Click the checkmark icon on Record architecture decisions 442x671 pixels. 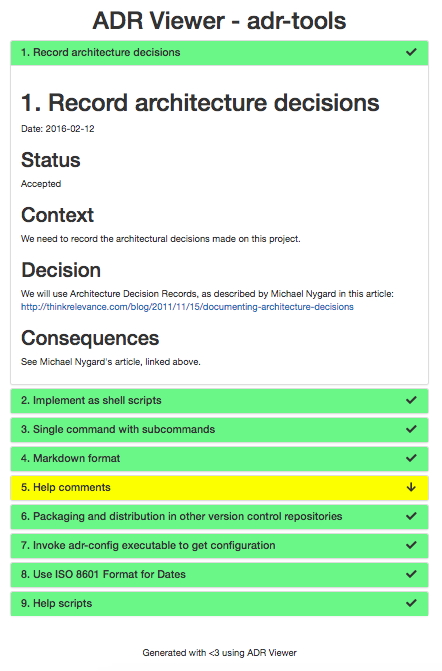tap(411, 52)
